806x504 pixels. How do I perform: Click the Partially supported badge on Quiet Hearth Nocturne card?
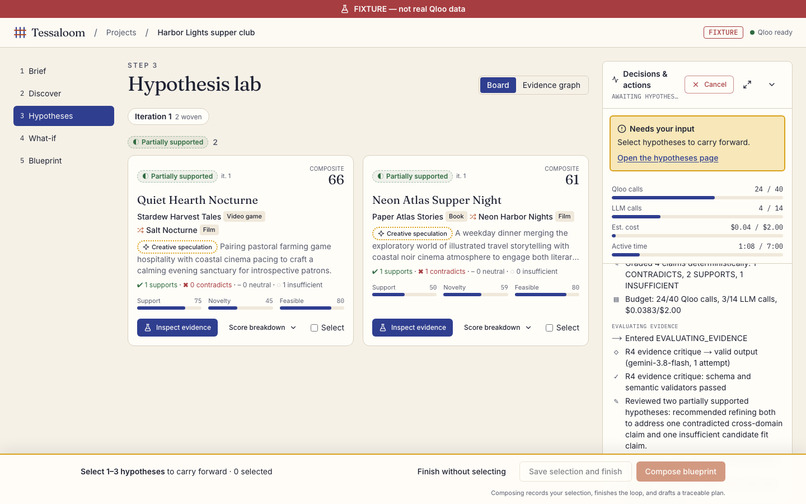point(177,176)
